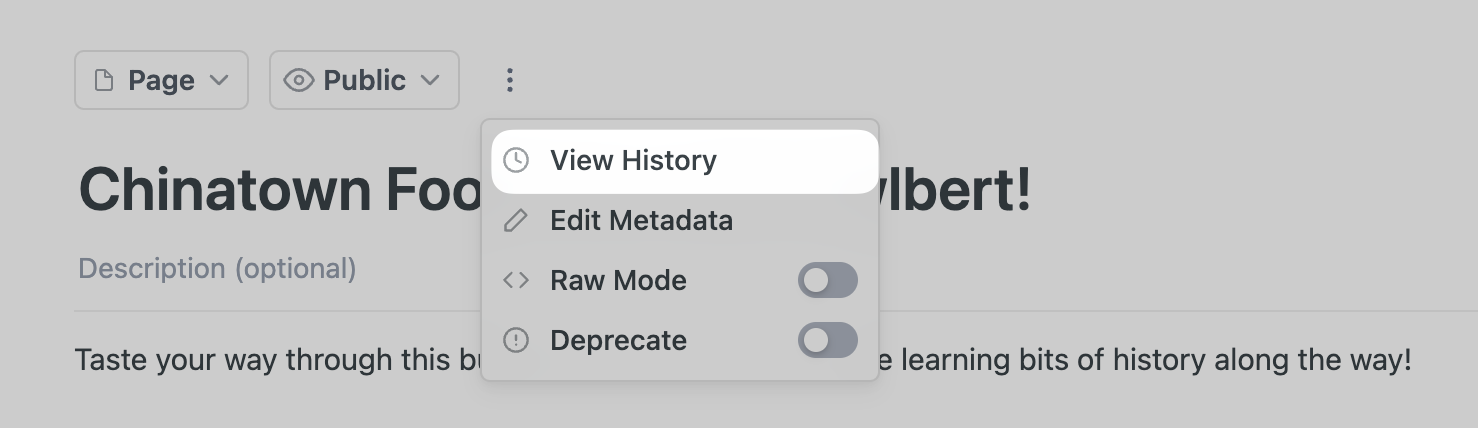Enable the Raw Mode toggle switch
Screen dimensions: 1478x428
click(827, 280)
